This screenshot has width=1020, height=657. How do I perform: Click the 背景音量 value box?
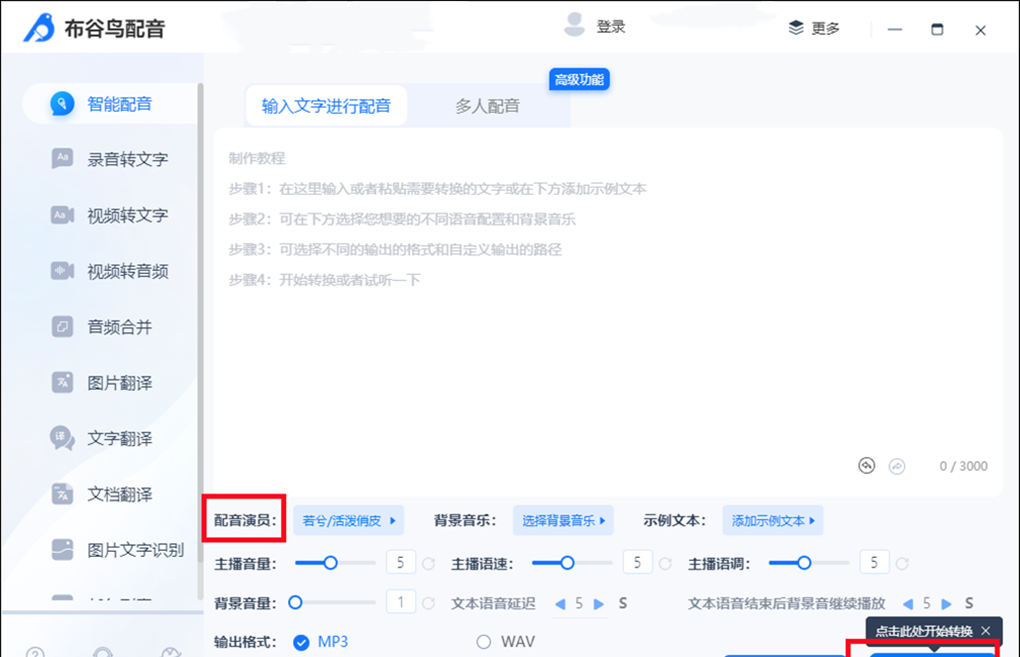click(x=401, y=602)
